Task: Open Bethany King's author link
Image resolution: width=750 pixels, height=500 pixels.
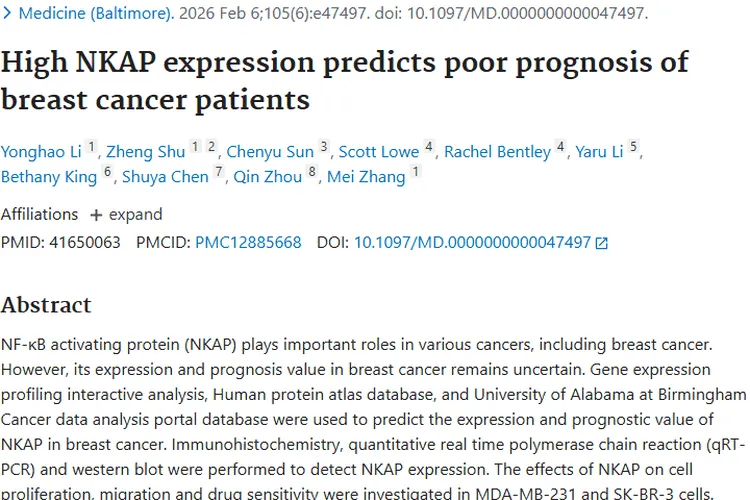Action: [50, 177]
